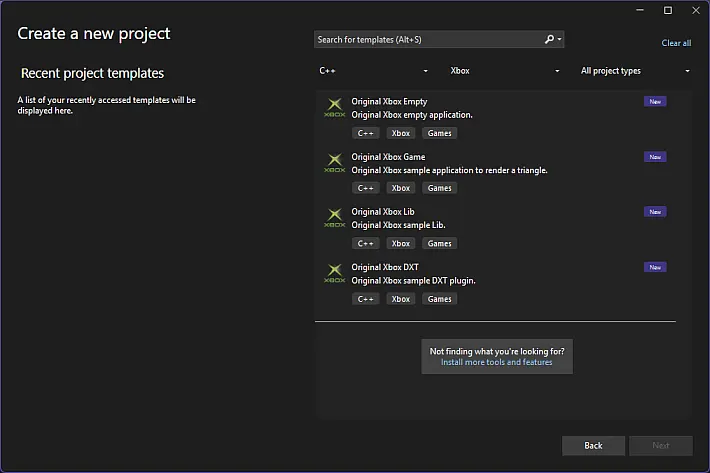The image size is (710, 473).
Task: Click C++ tag under Original Xbox Lib
Action: [x=365, y=244]
